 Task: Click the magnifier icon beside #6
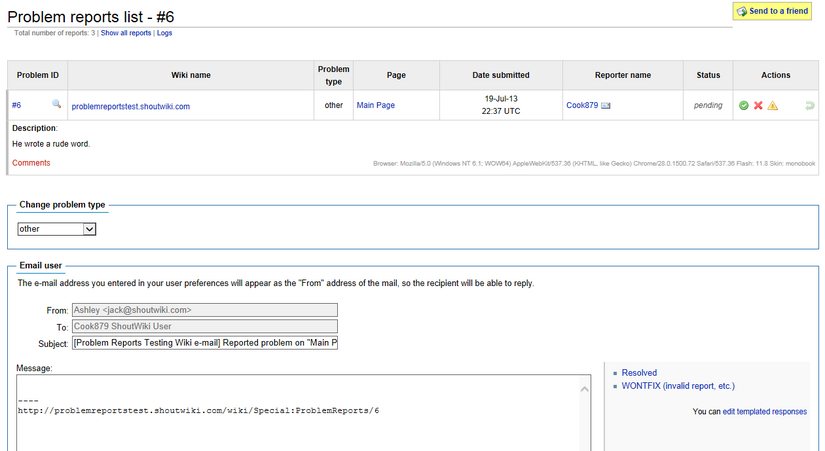[x=56, y=104]
